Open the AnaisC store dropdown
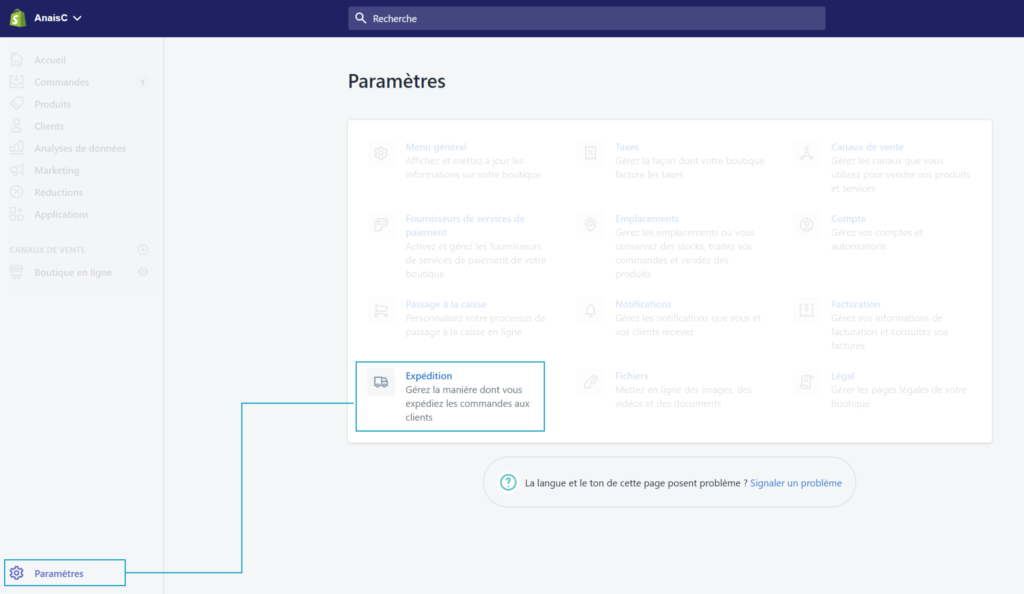The height and width of the screenshot is (594, 1024). click(x=58, y=18)
